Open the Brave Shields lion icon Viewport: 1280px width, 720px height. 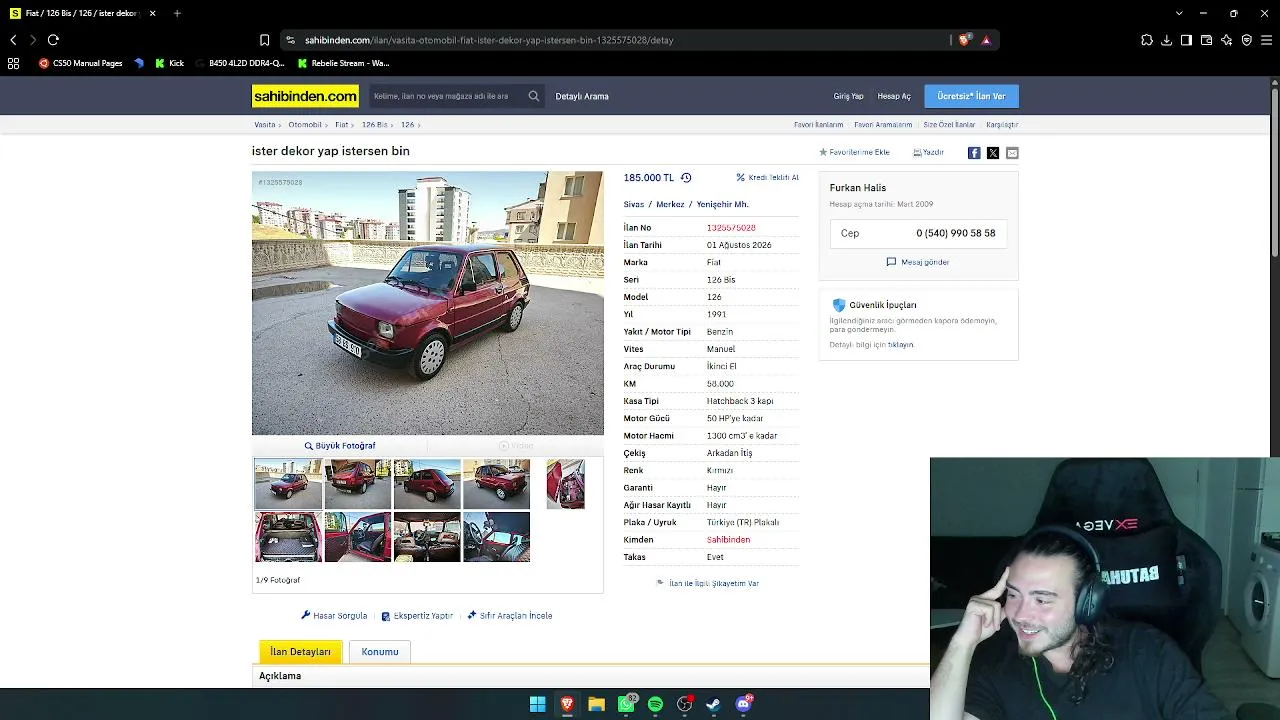(x=964, y=40)
